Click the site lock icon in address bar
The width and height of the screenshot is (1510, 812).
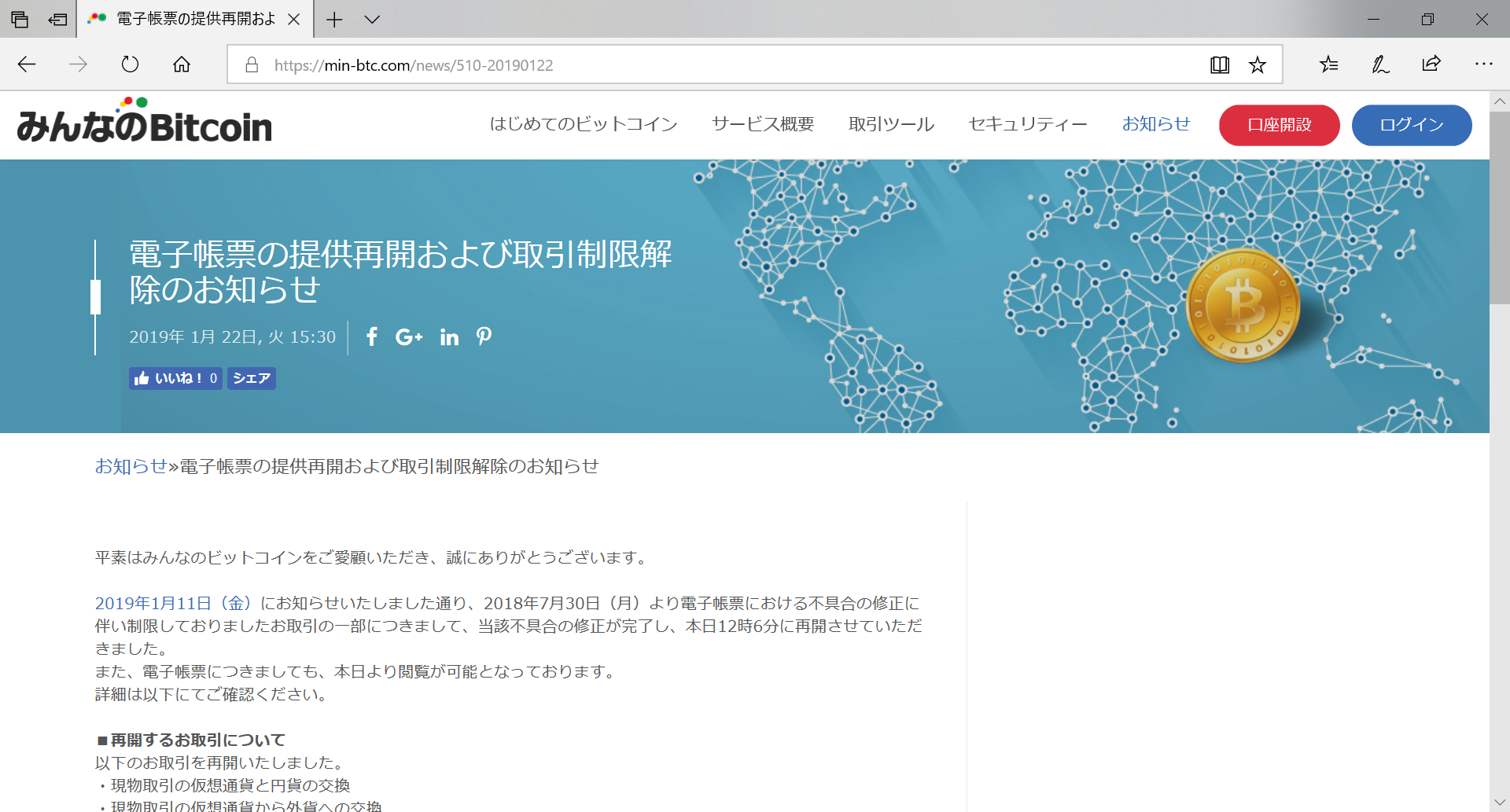click(252, 64)
